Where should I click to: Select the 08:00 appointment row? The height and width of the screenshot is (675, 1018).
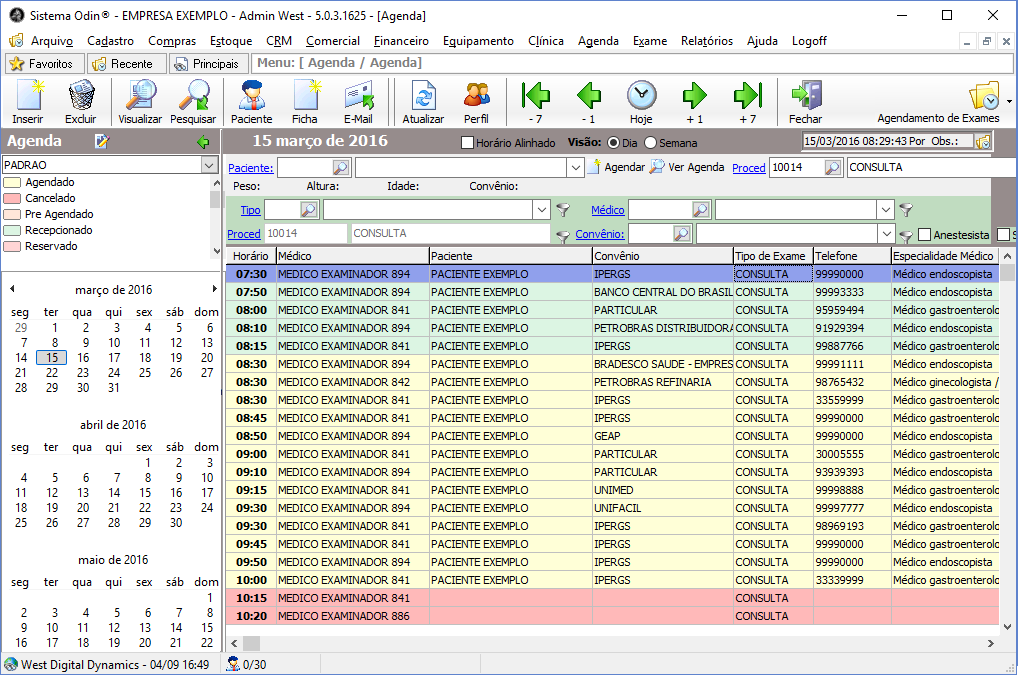[x=612, y=310]
